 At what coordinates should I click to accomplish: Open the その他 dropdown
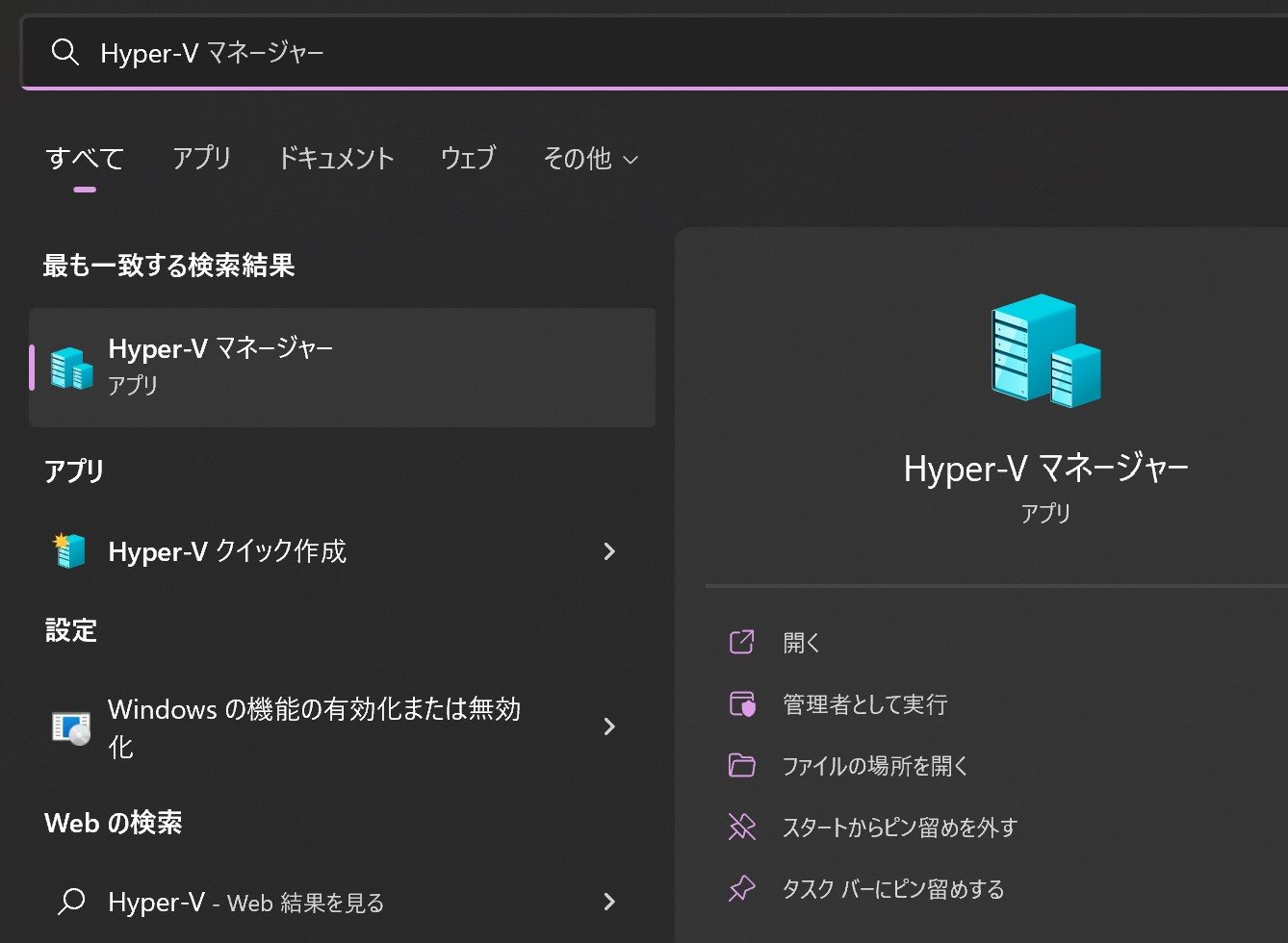click(x=590, y=158)
